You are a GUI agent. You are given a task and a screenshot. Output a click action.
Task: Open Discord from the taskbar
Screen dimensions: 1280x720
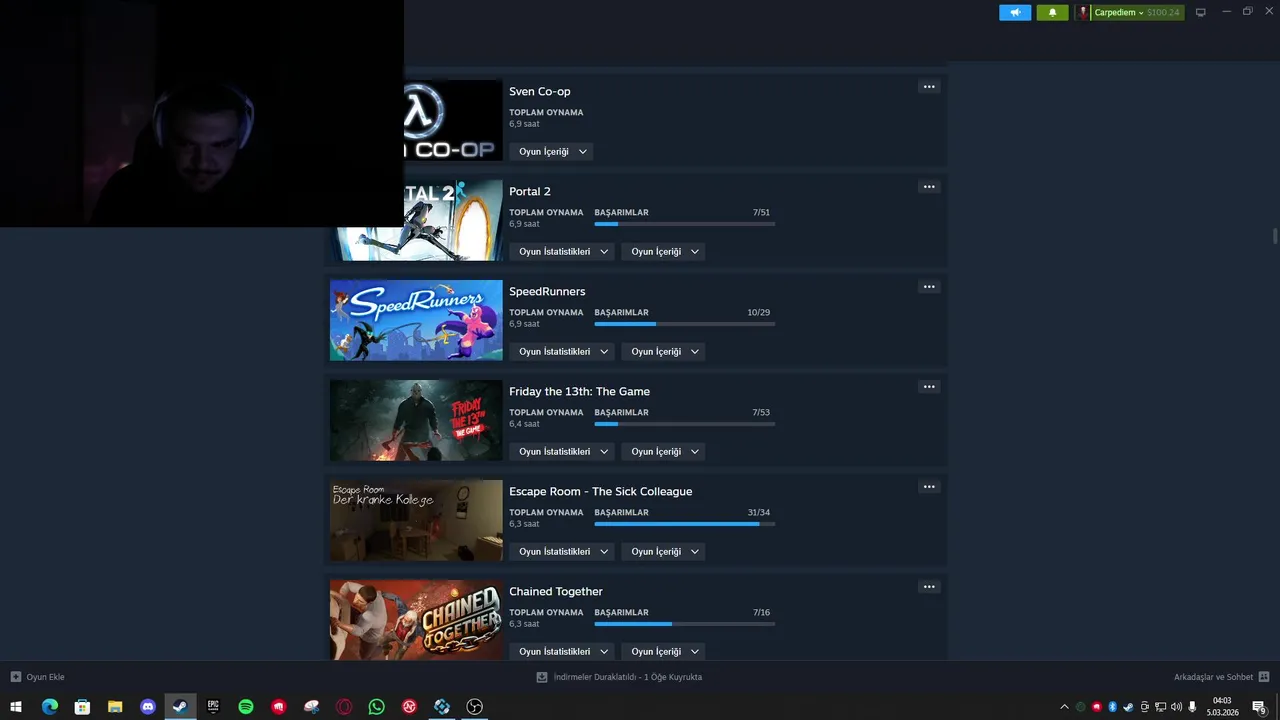pos(148,707)
